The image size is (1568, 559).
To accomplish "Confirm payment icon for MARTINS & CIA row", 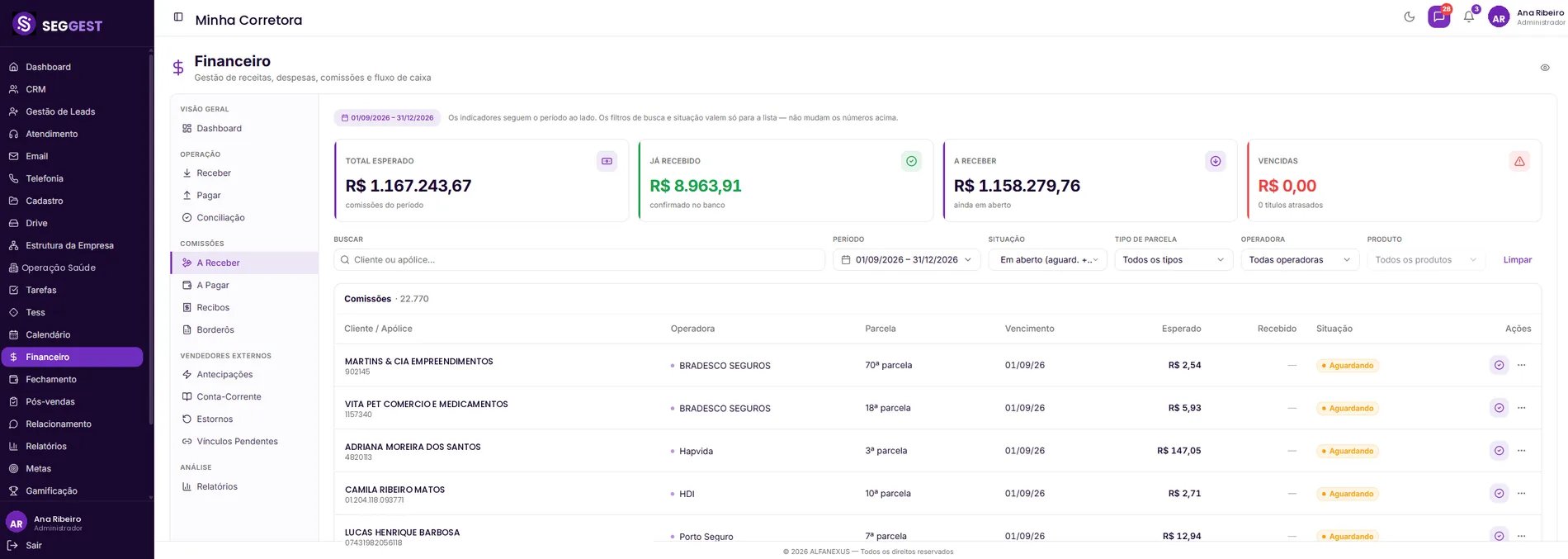I will point(1499,365).
